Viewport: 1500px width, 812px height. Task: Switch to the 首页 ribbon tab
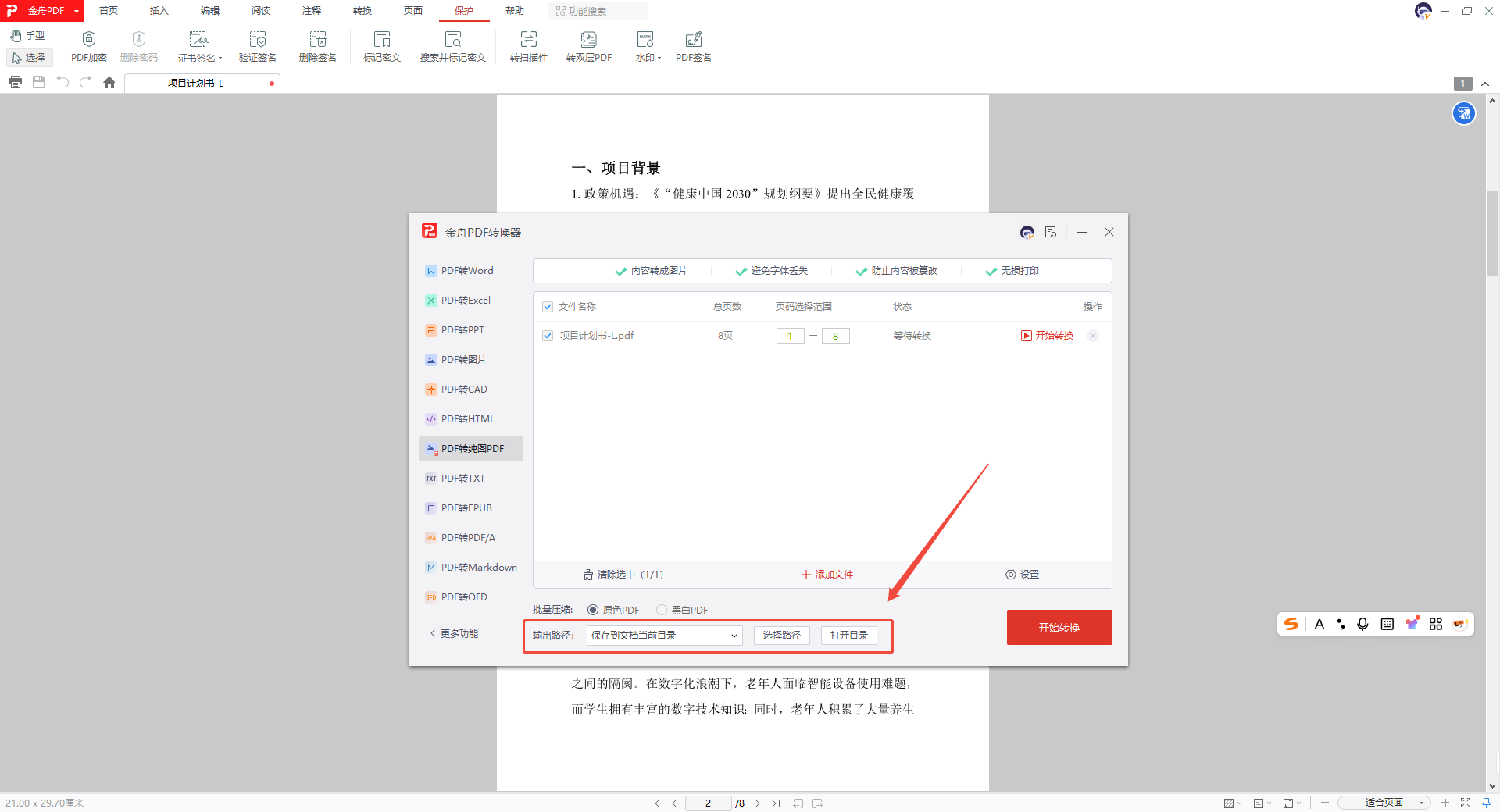109,11
